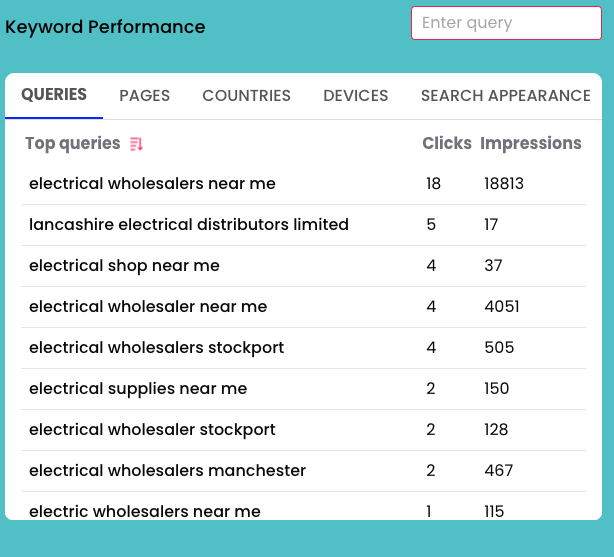Select 'electrical wholesalers stockport' query row
This screenshot has width=614, height=557.
[x=156, y=348]
